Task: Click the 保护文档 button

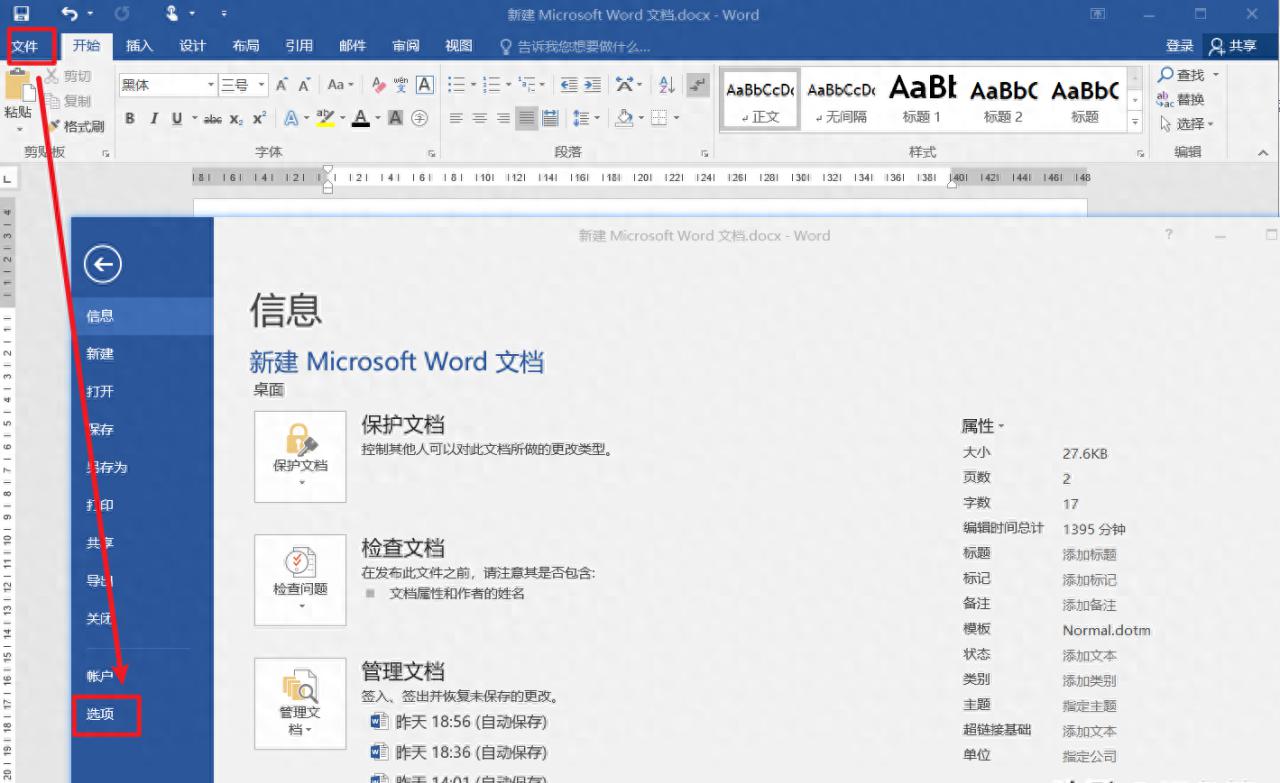Action: click(300, 456)
